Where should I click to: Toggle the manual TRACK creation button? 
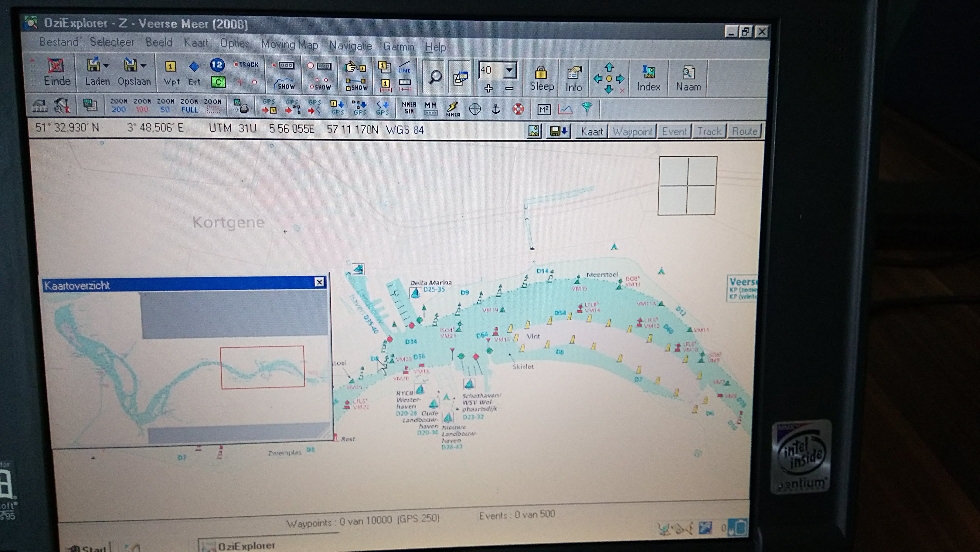tap(246, 64)
